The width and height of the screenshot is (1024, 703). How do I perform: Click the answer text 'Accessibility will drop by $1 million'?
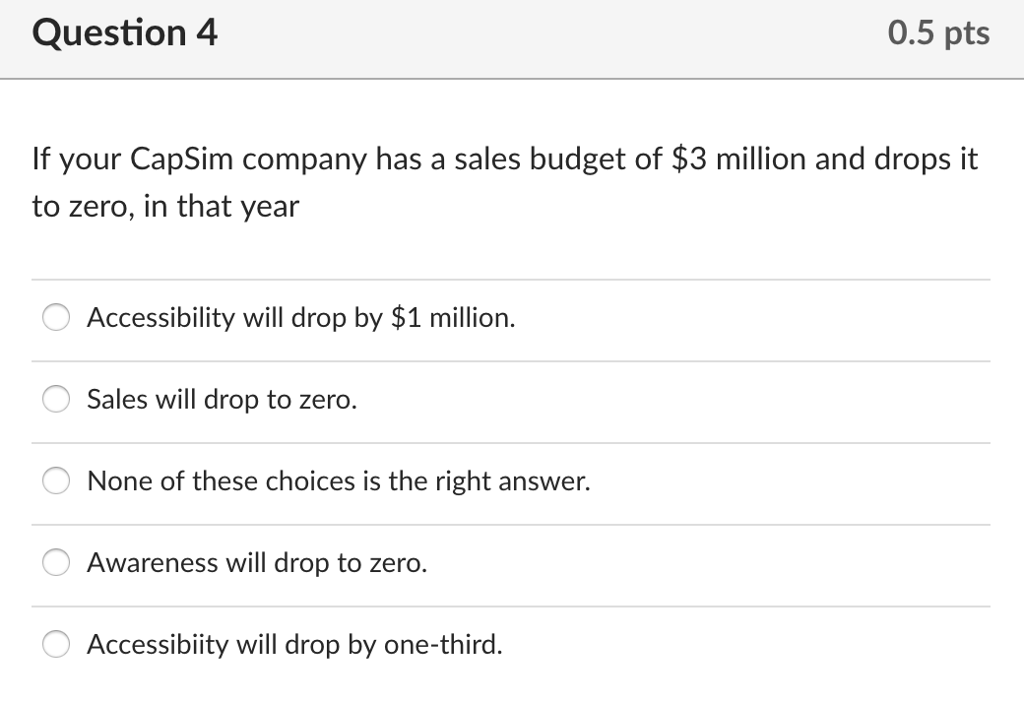(300, 317)
